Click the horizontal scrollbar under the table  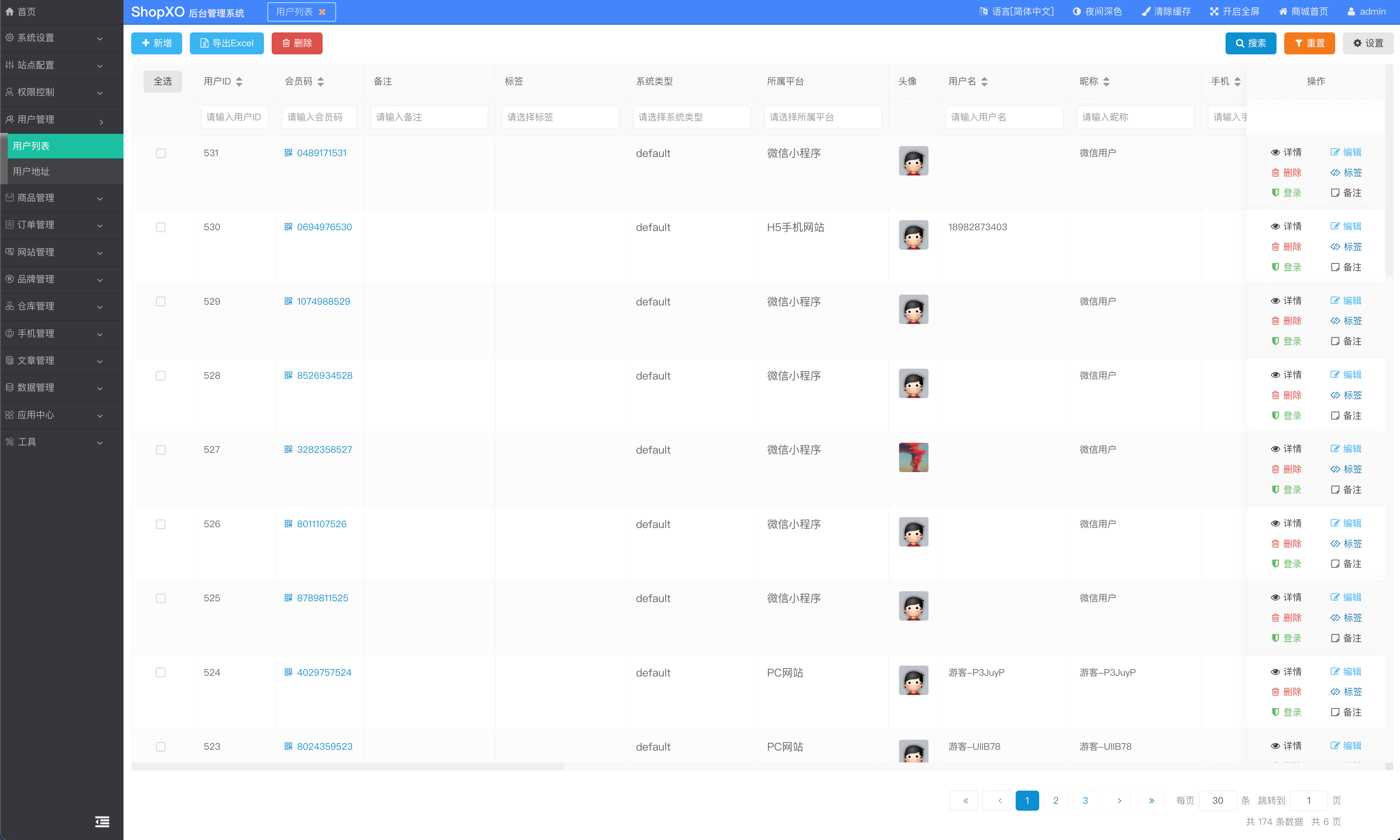(x=348, y=766)
